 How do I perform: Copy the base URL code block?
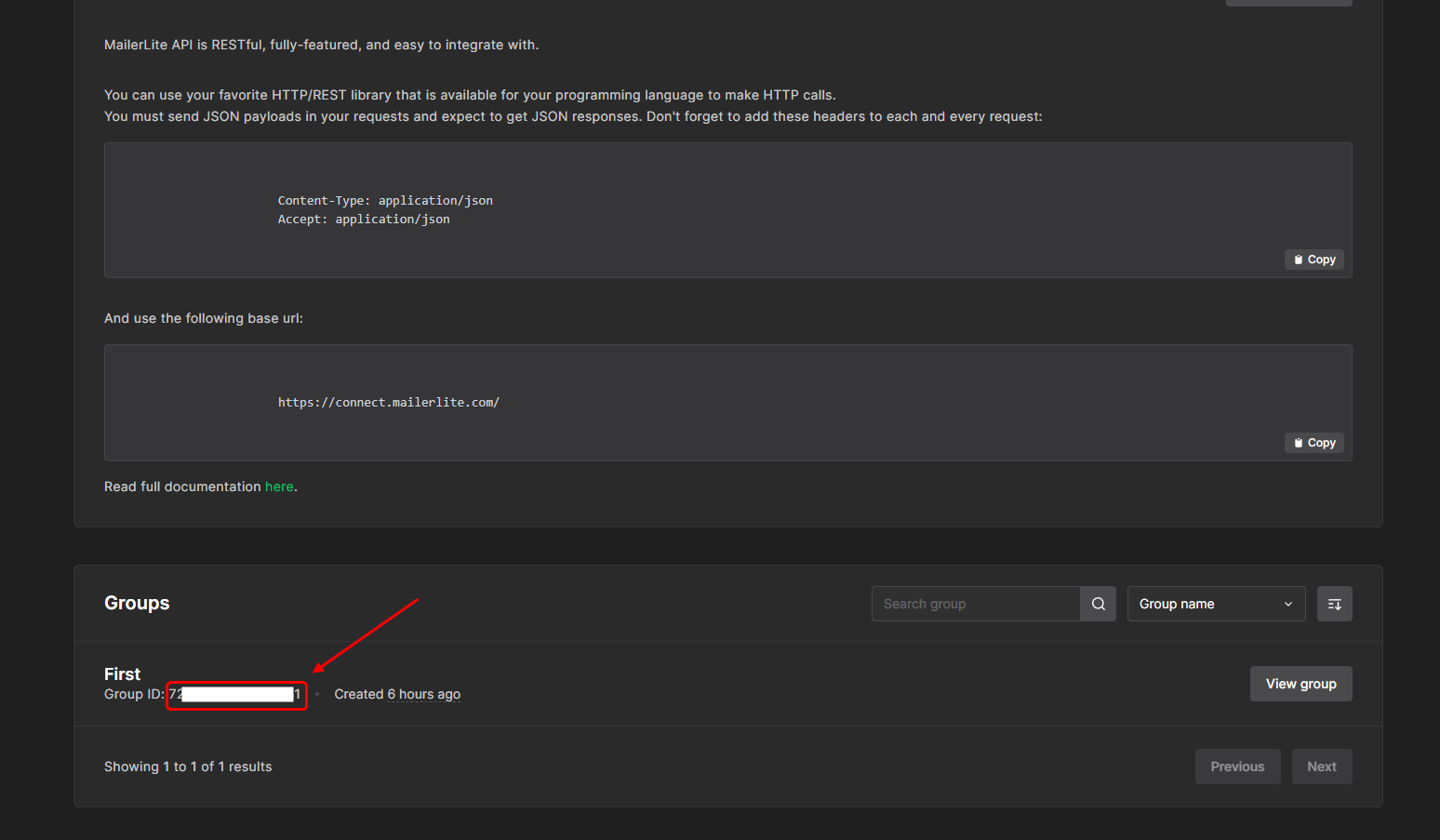1314,443
